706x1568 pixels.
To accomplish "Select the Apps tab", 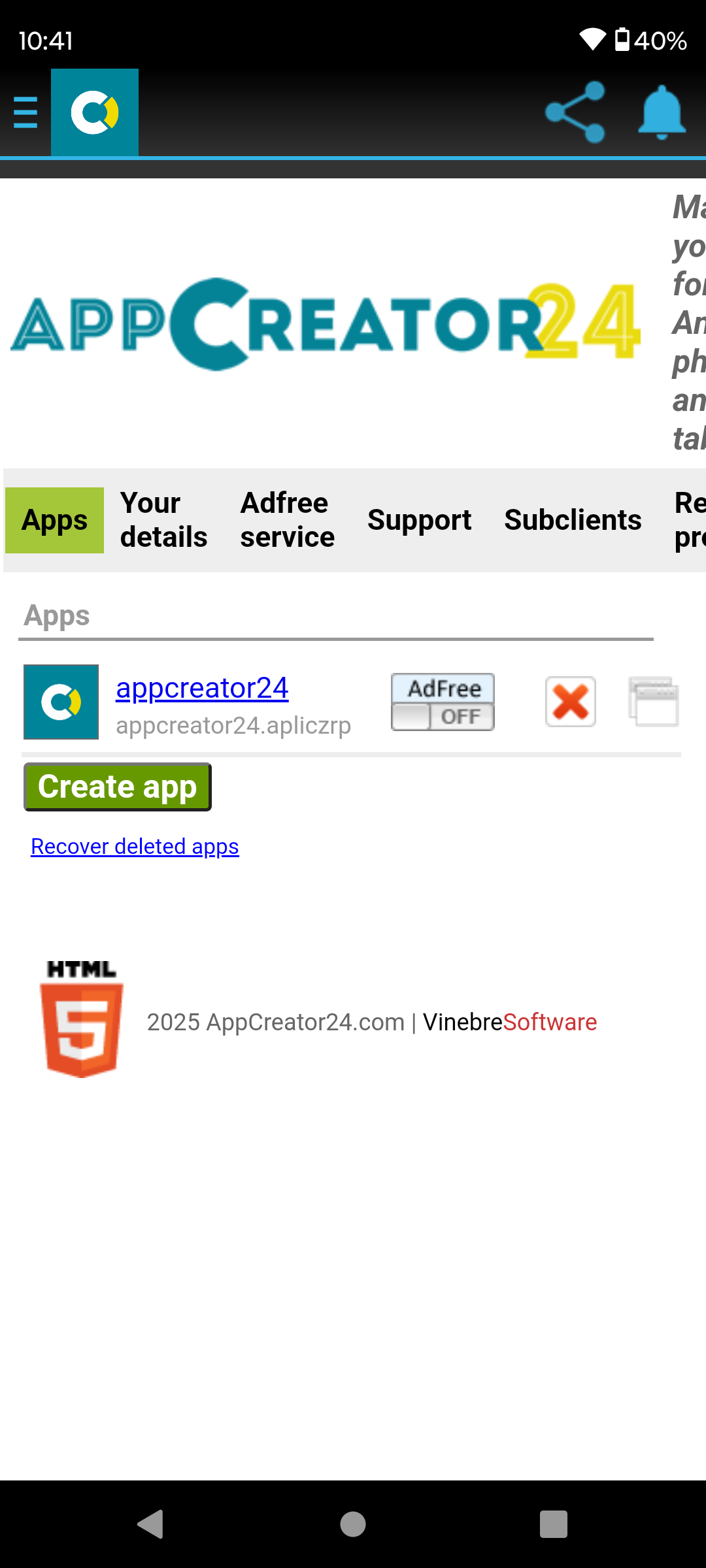I will (55, 520).
